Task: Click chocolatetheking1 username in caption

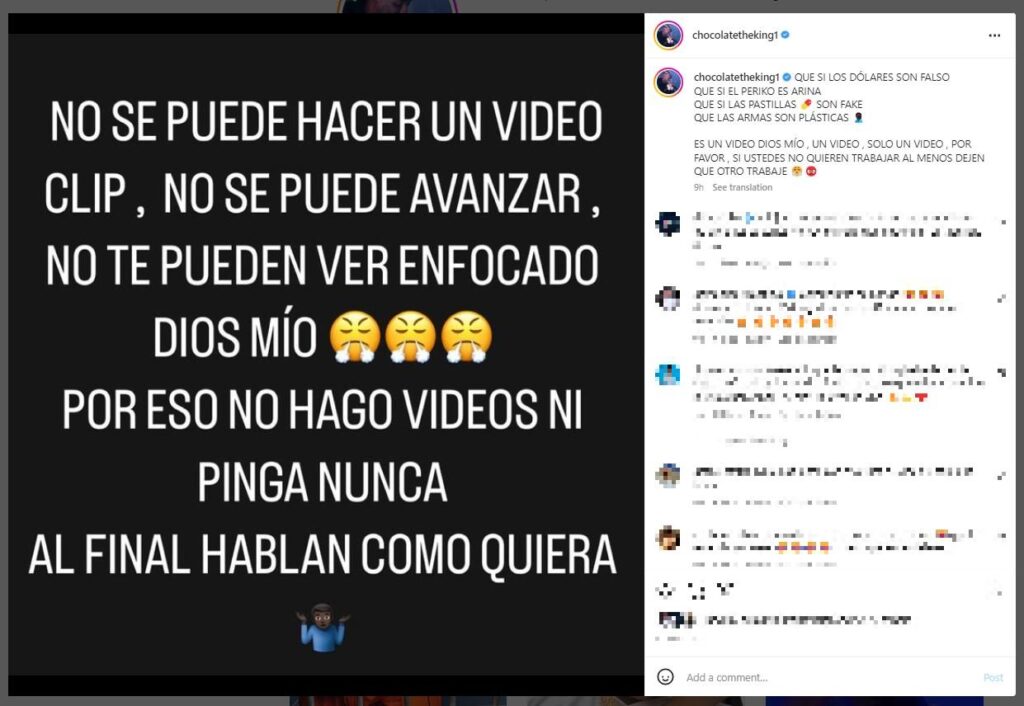Action: 737,77
